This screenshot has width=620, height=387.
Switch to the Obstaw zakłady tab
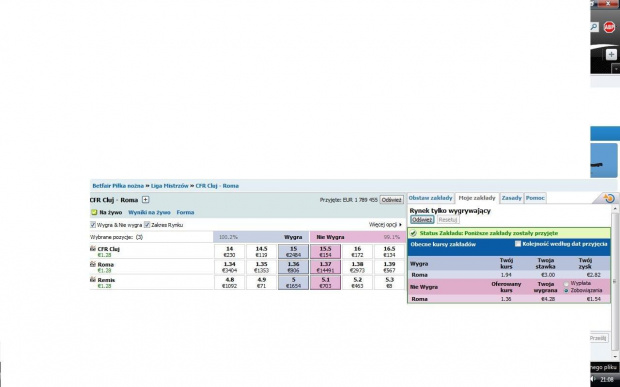coord(430,198)
